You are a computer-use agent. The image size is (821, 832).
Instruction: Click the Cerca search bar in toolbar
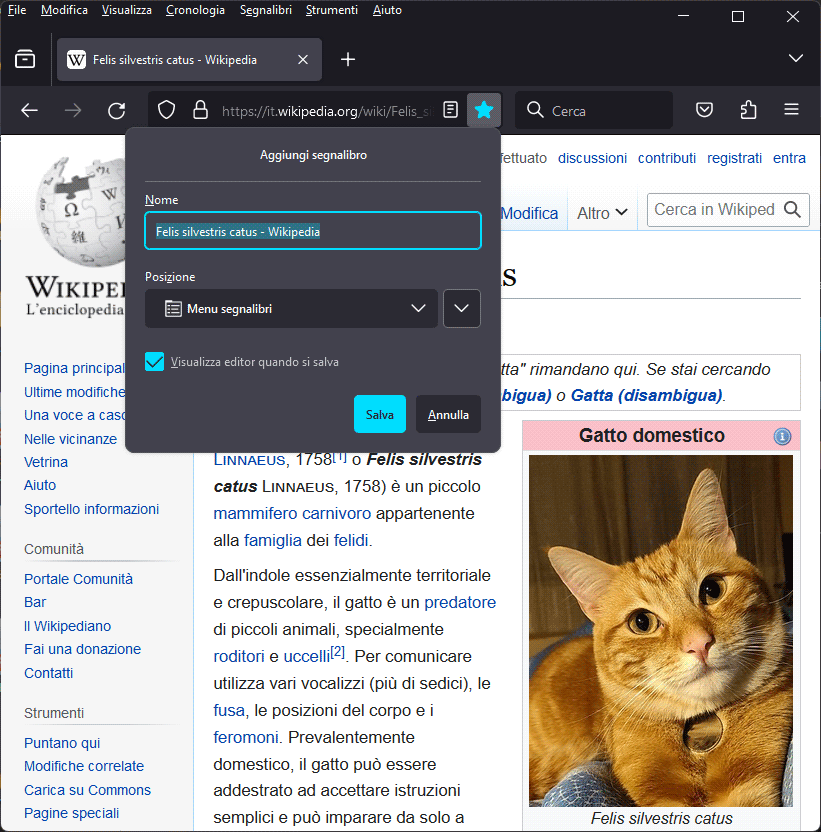click(594, 110)
